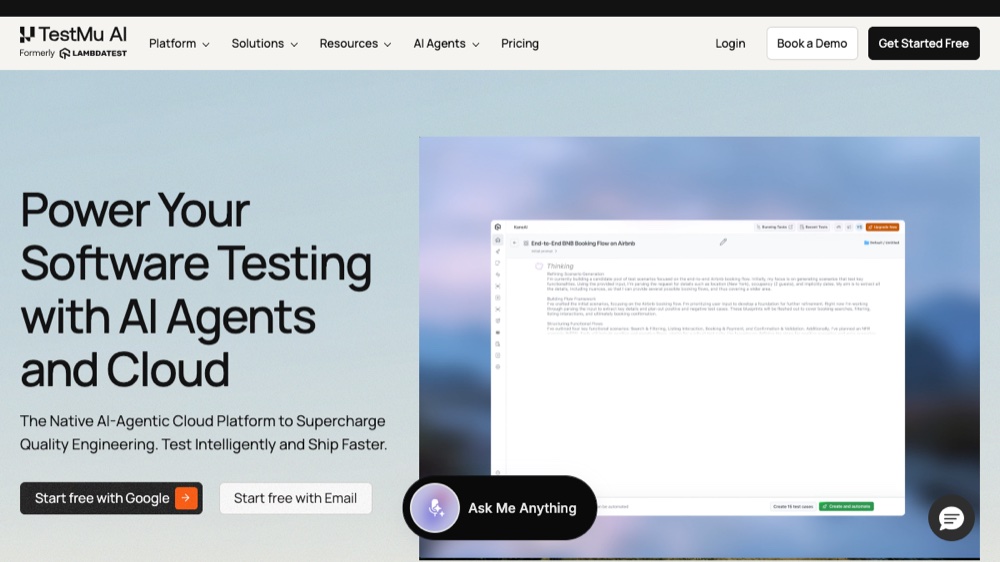Expand the Platform menu

click(x=179, y=43)
